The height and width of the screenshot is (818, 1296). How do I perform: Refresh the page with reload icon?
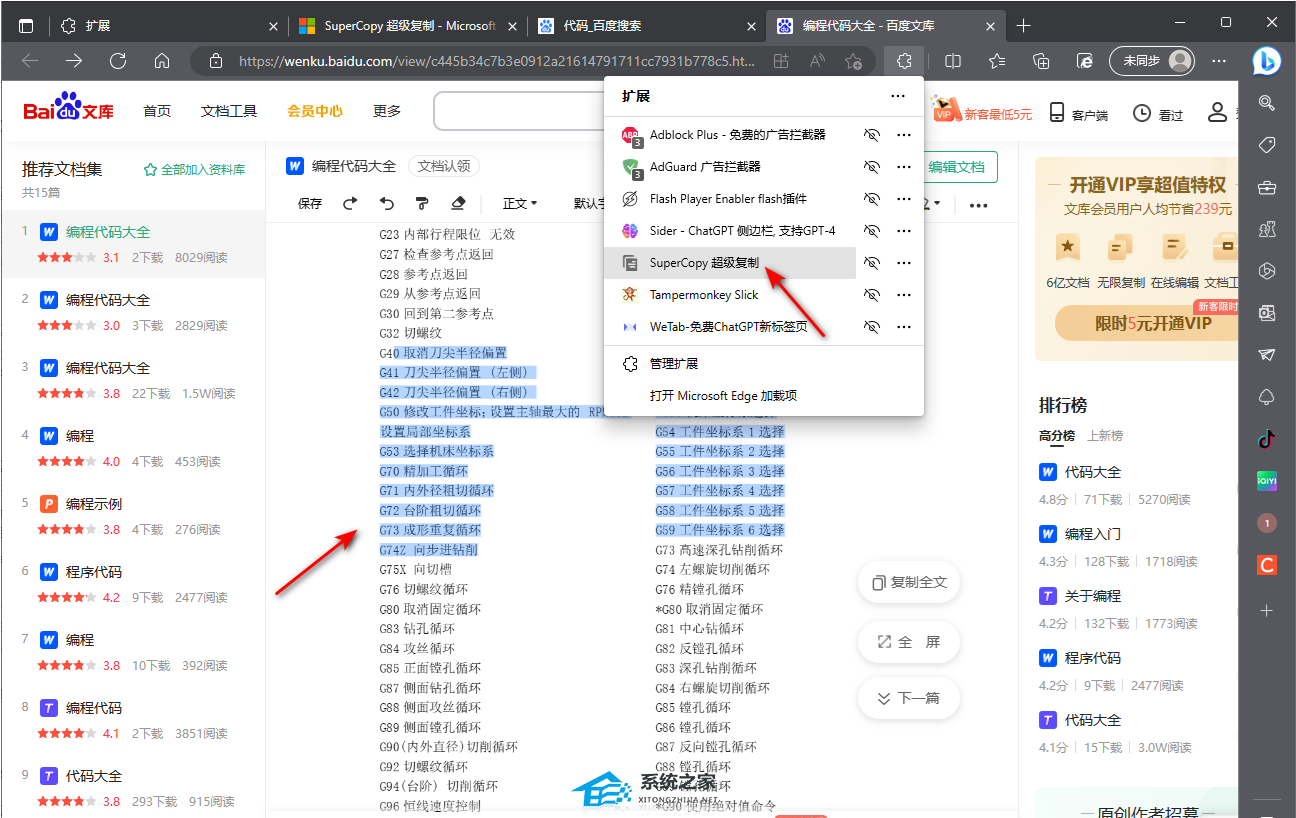(x=118, y=61)
